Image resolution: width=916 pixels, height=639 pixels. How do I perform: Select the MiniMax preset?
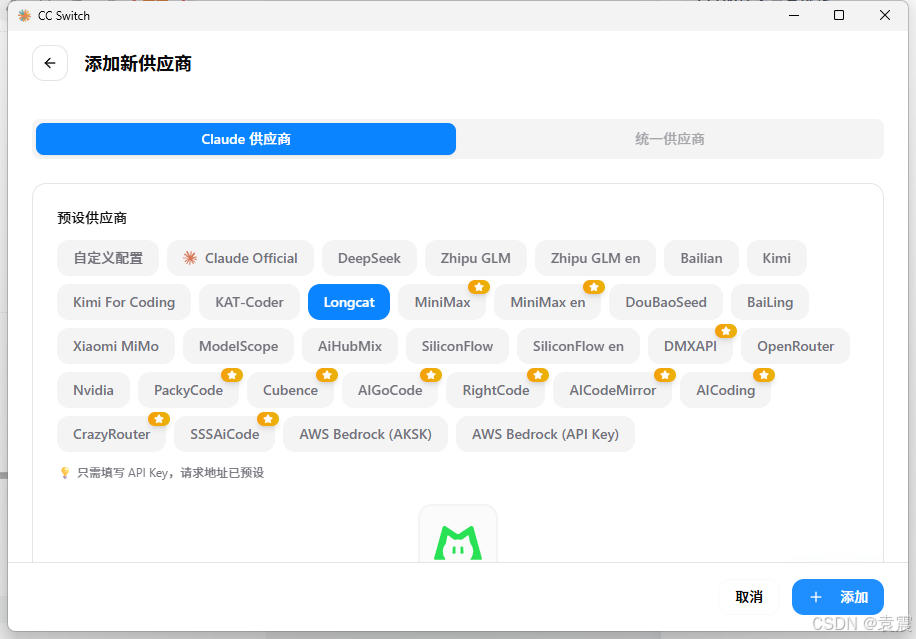tap(442, 302)
